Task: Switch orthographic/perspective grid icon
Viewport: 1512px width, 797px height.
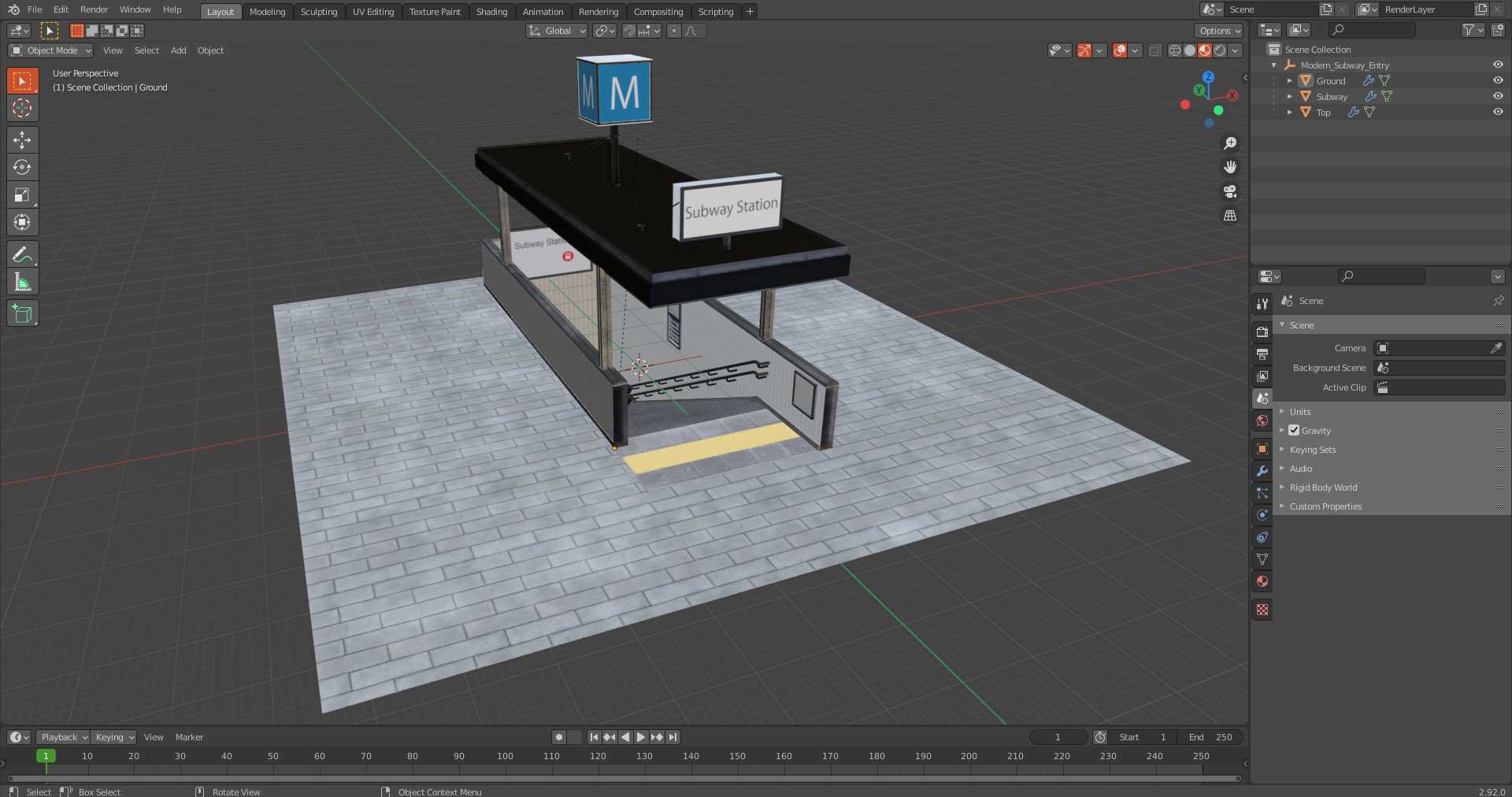Action: coord(1230,215)
